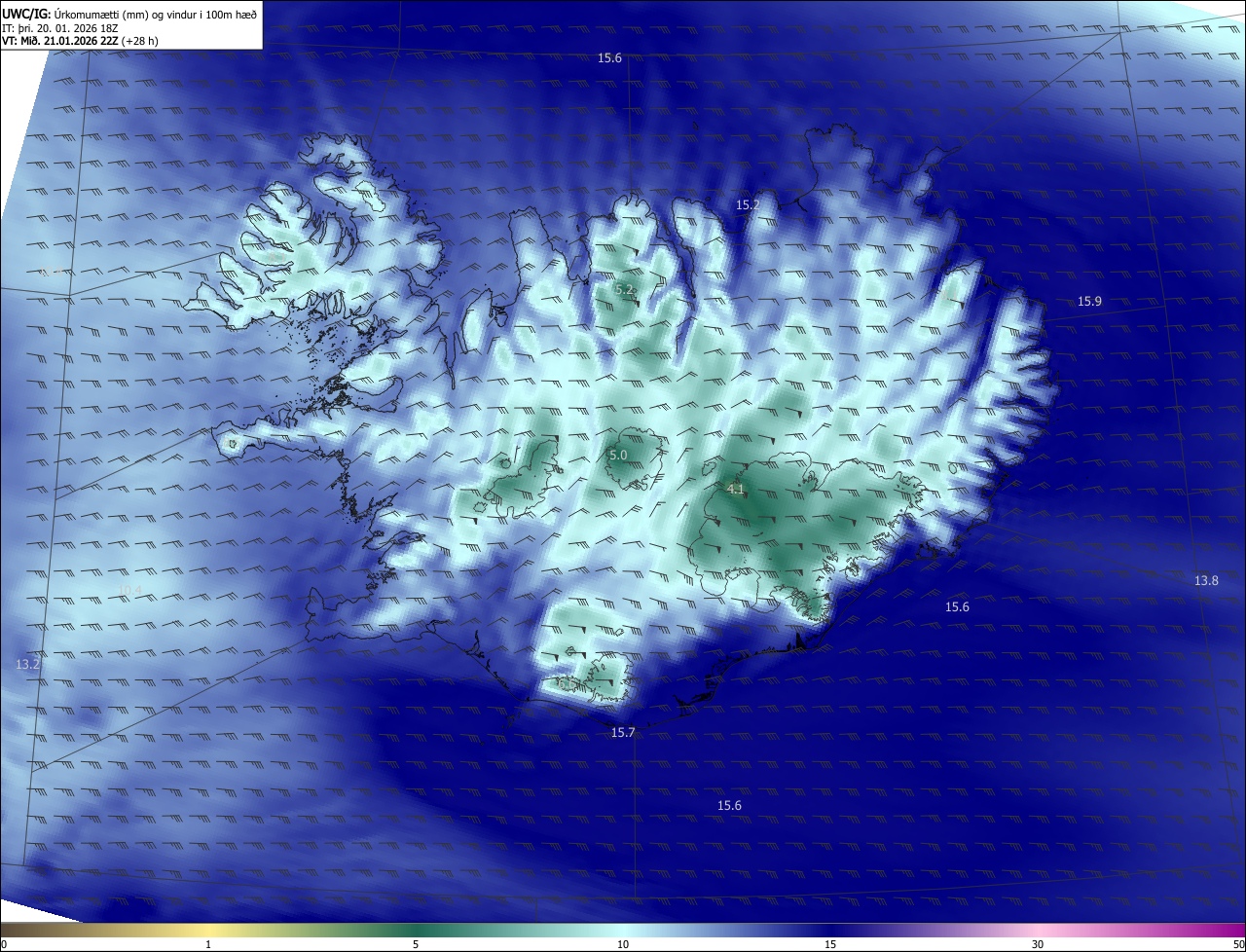Click the 0 tick label on the color scale
Image resolution: width=1246 pixels, height=952 pixels.
(3, 944)
